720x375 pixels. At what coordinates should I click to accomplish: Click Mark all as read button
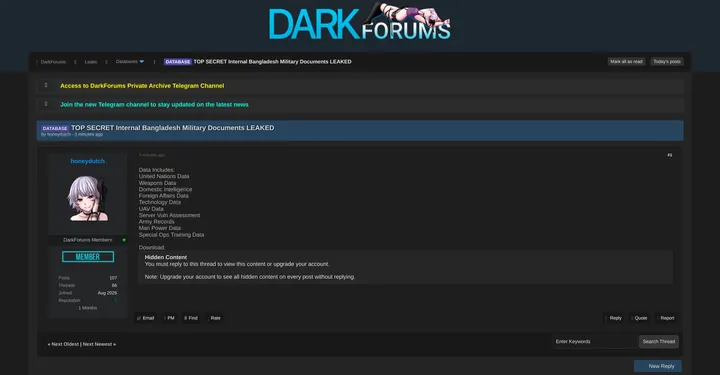[626, 62]
